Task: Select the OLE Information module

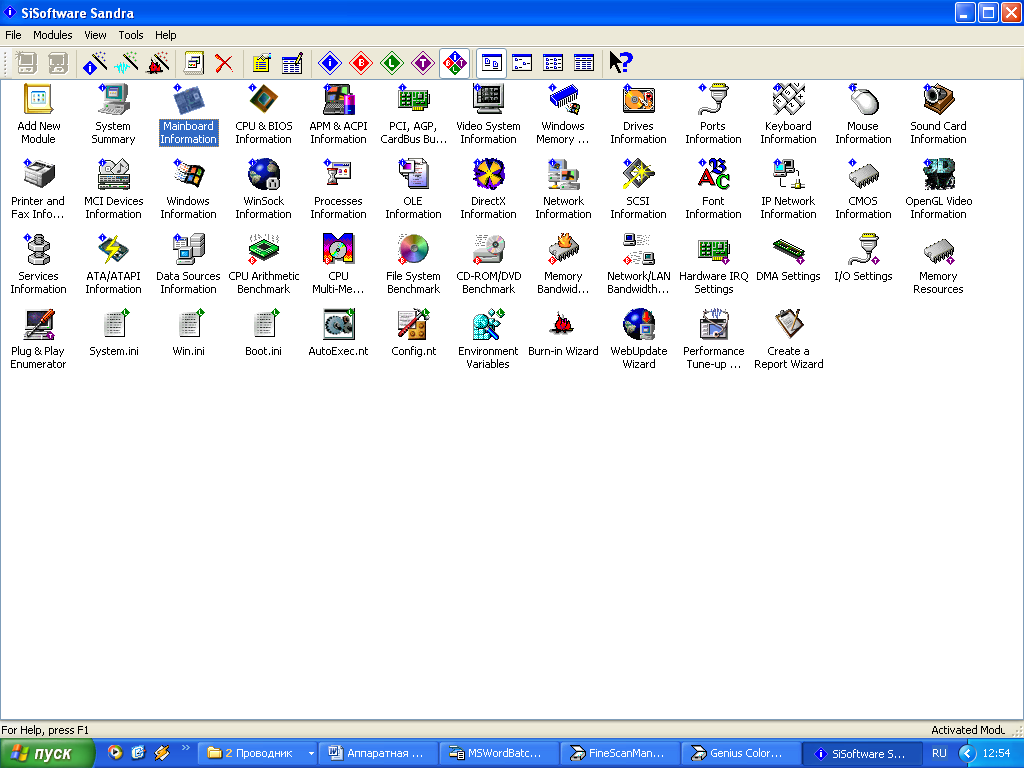Action: [413, 189]
